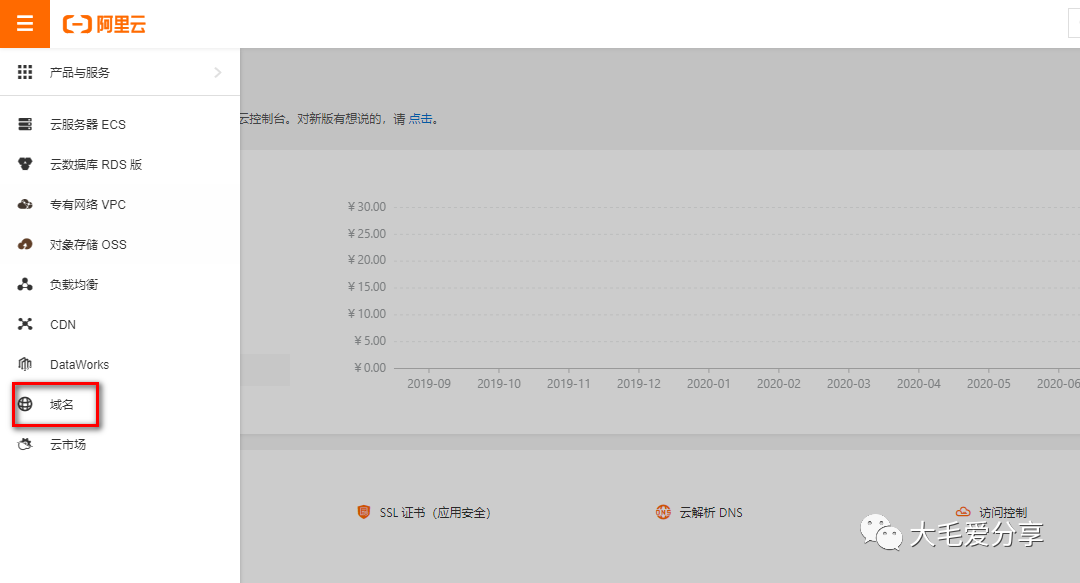This screenshot has width=1080, height=583.
Task: Click the orange DNS icon
Action: [663, 512]
